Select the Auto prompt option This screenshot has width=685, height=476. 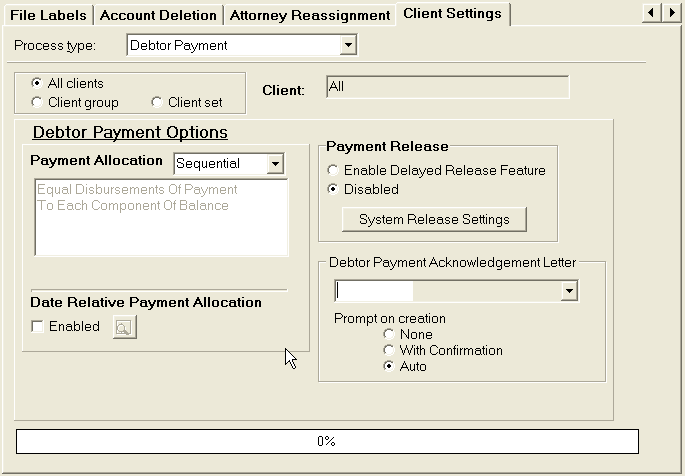(389, 367)
